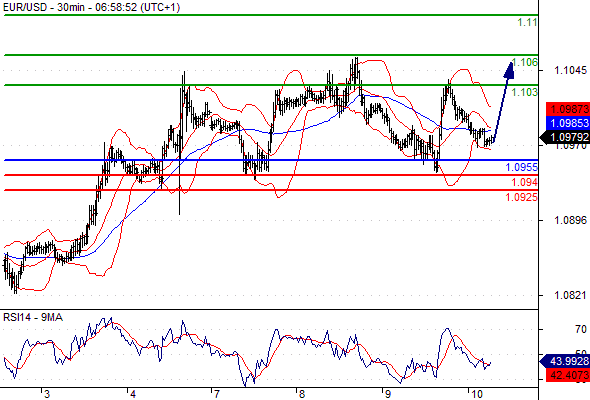Click the 1.0896 price axis value

click(570, 220)
